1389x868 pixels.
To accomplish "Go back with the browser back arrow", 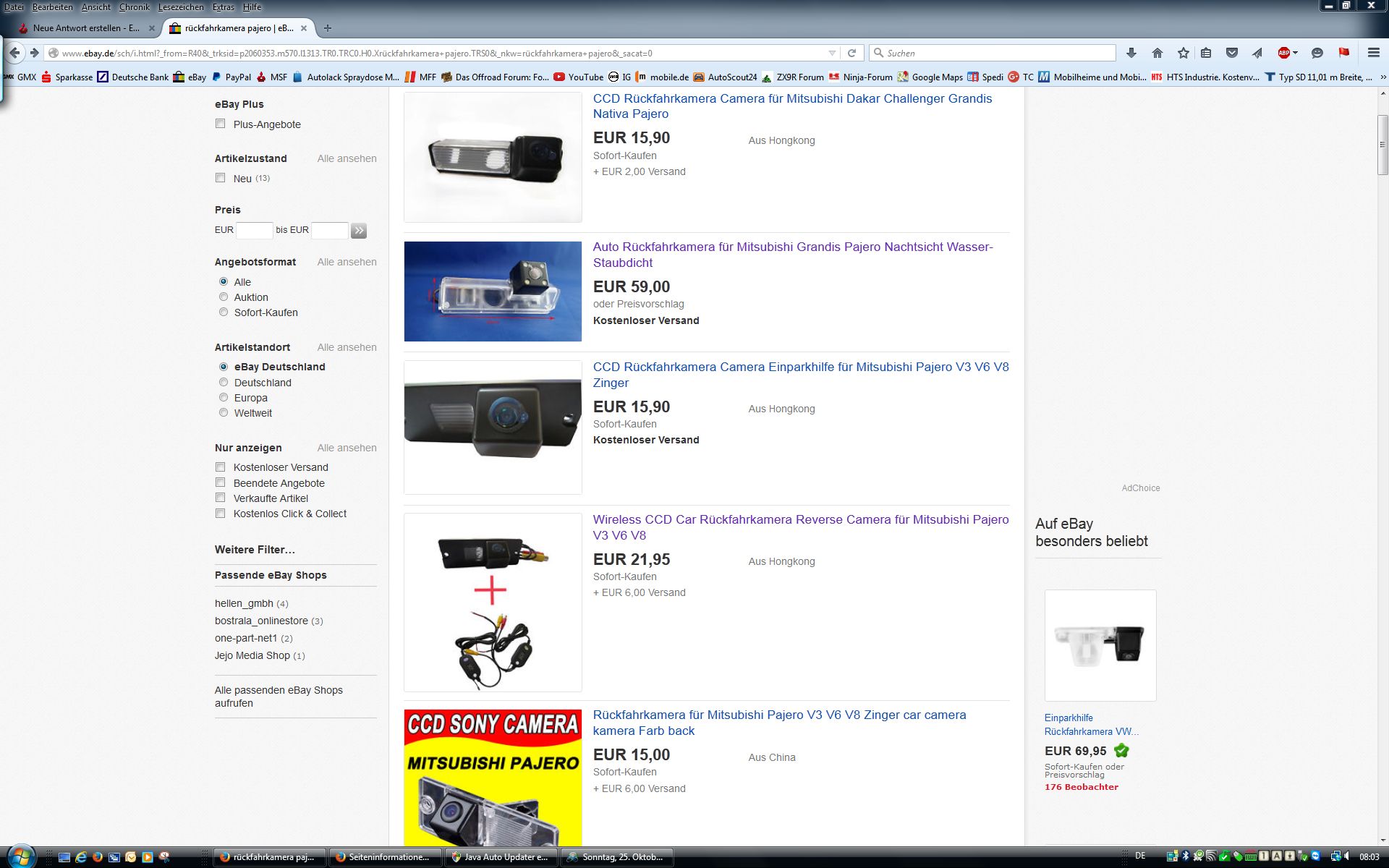I will (x=14, y=53).
